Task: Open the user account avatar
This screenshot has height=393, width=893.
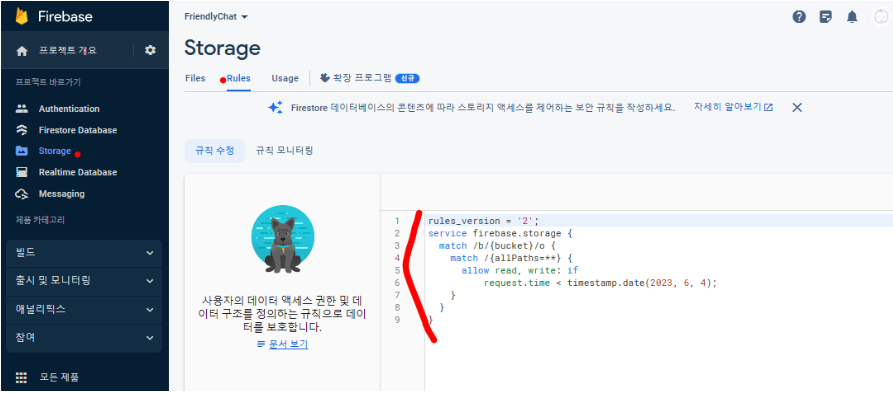Action: (x=881, y=17)
